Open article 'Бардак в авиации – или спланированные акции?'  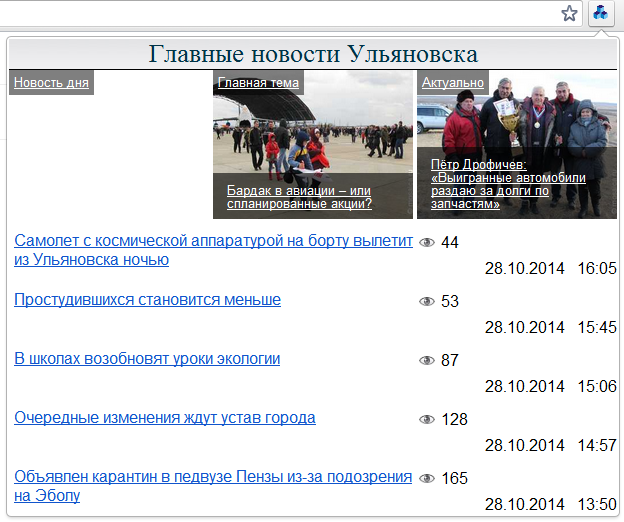(x=299, y=197)
